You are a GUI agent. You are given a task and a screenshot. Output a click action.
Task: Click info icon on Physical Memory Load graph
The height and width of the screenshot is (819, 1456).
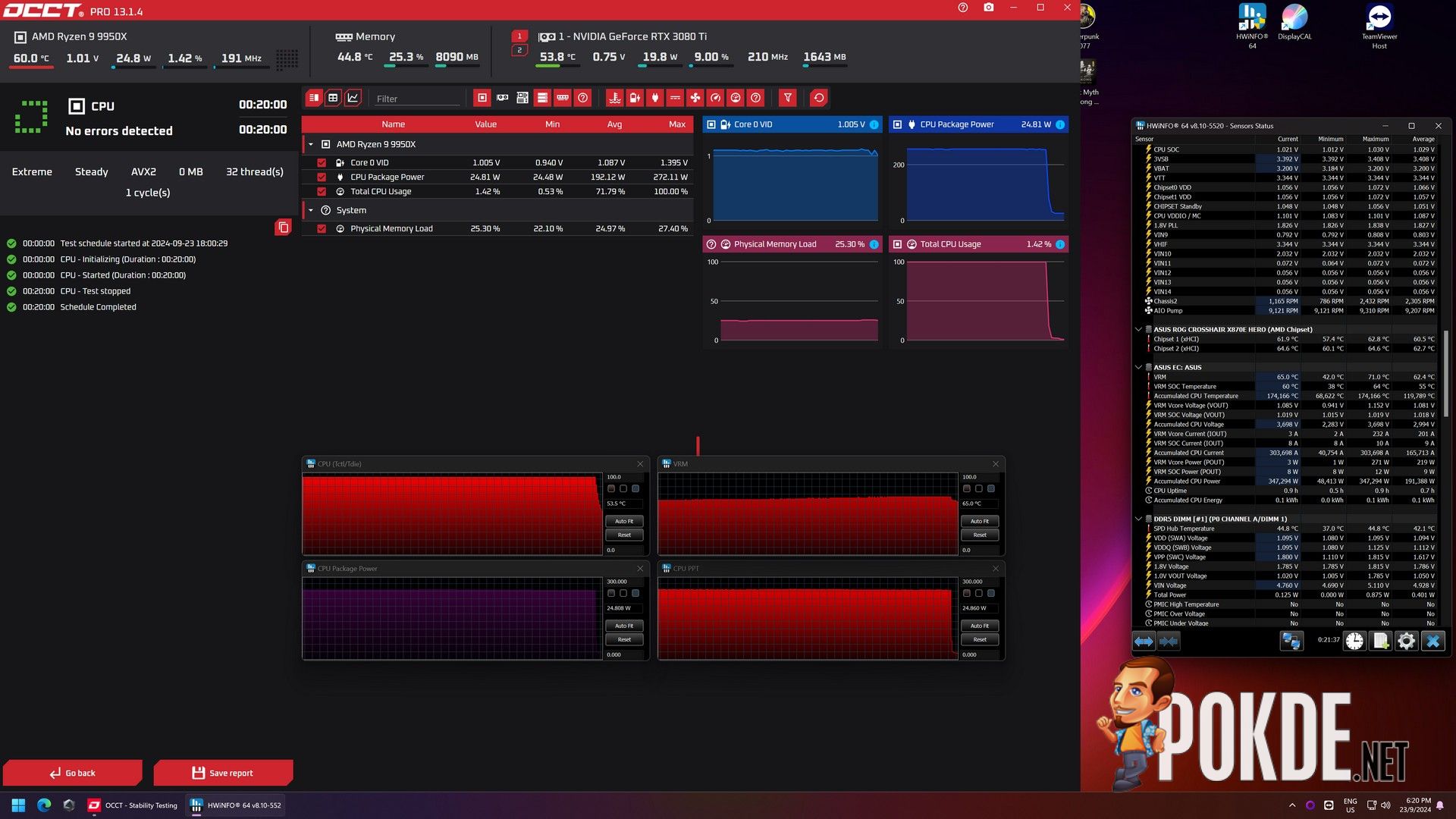click(x=874, y=244)
